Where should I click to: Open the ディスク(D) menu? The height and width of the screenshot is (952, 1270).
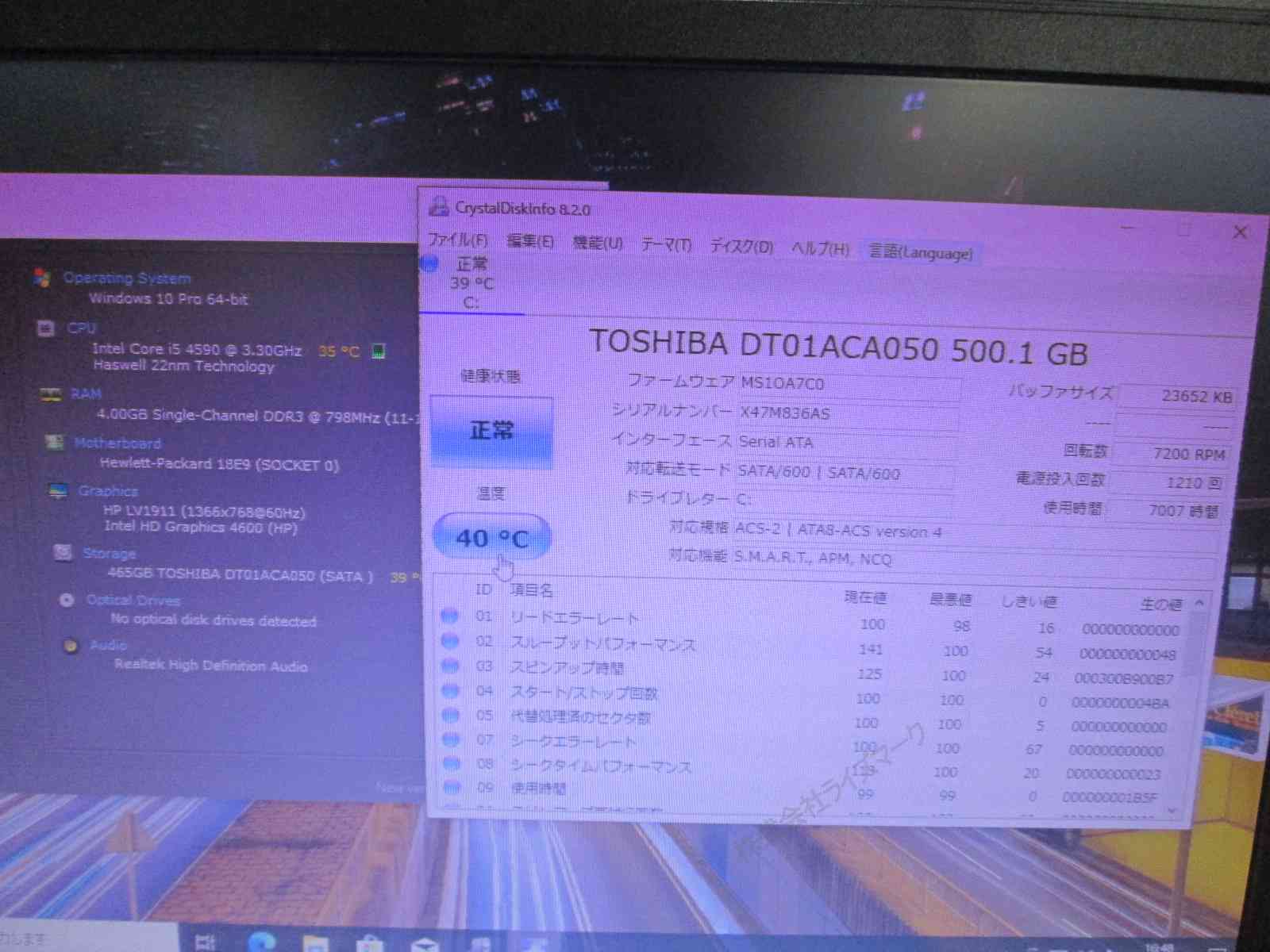point(741,247)
